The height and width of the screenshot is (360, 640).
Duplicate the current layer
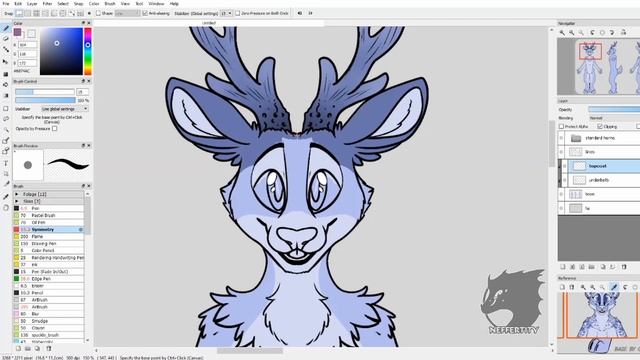click(603, 267)
